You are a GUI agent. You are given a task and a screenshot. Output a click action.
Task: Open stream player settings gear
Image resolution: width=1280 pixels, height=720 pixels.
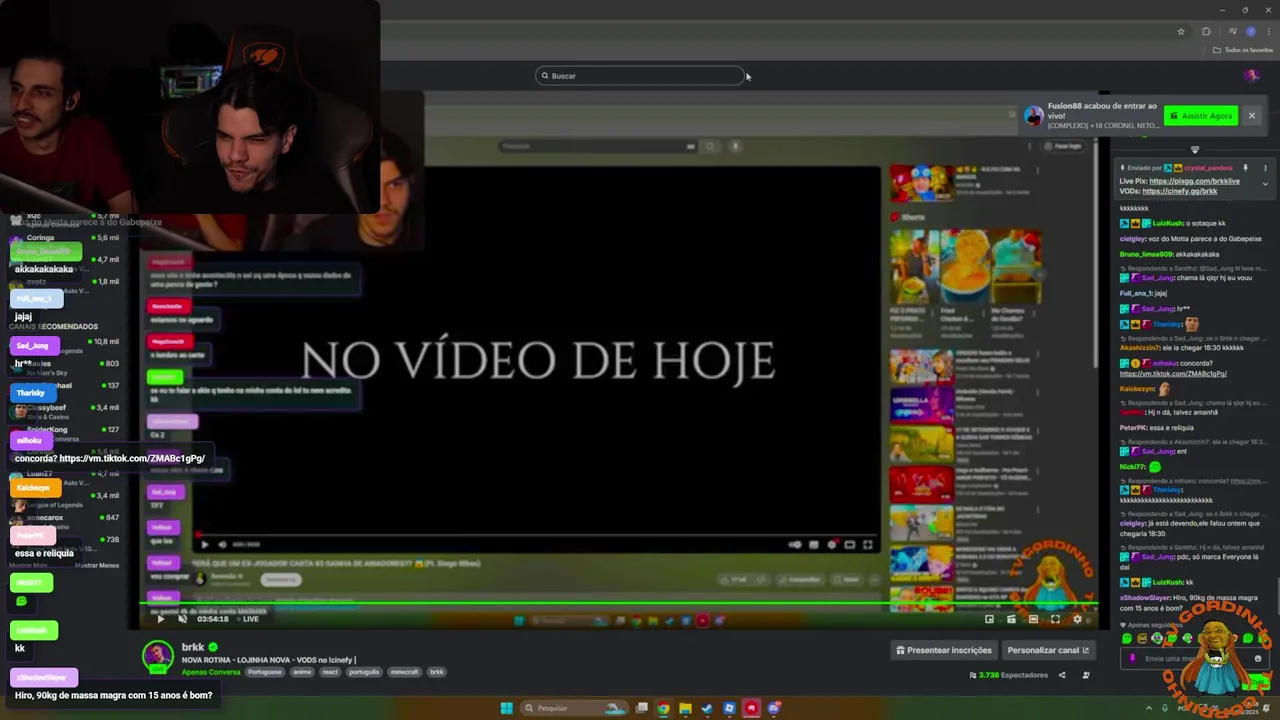[1077, 619]
